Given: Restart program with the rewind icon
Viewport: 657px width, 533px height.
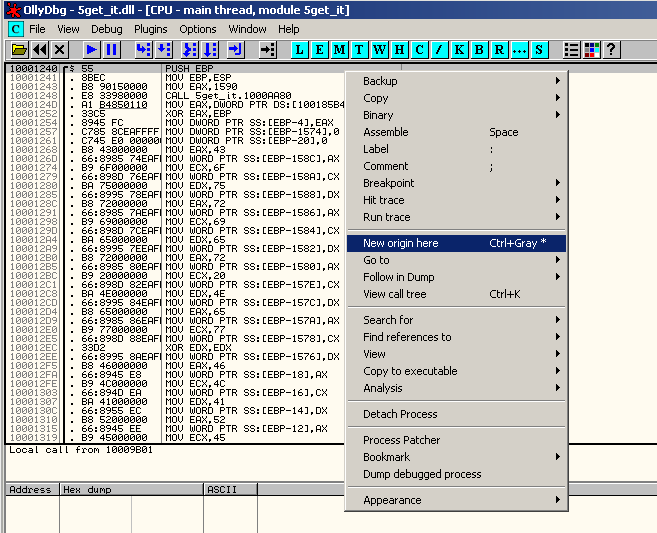Looking at the screenshot, I should [x=39, y=49].
